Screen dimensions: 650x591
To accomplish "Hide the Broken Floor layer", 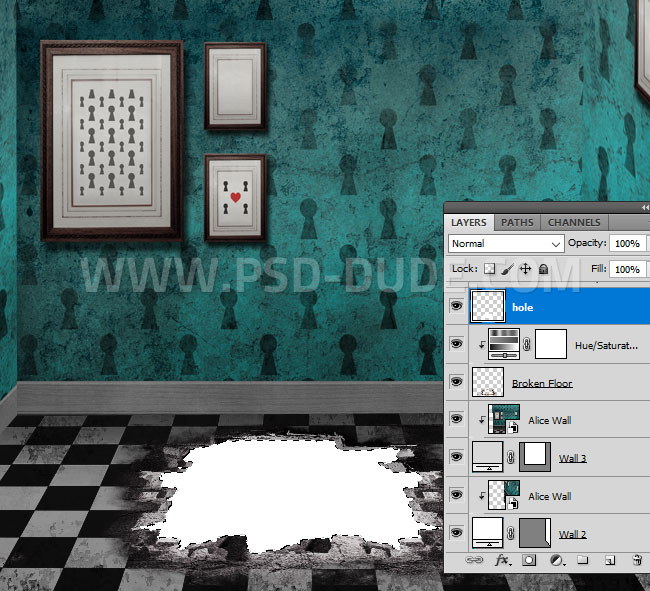I will point(457,383).
